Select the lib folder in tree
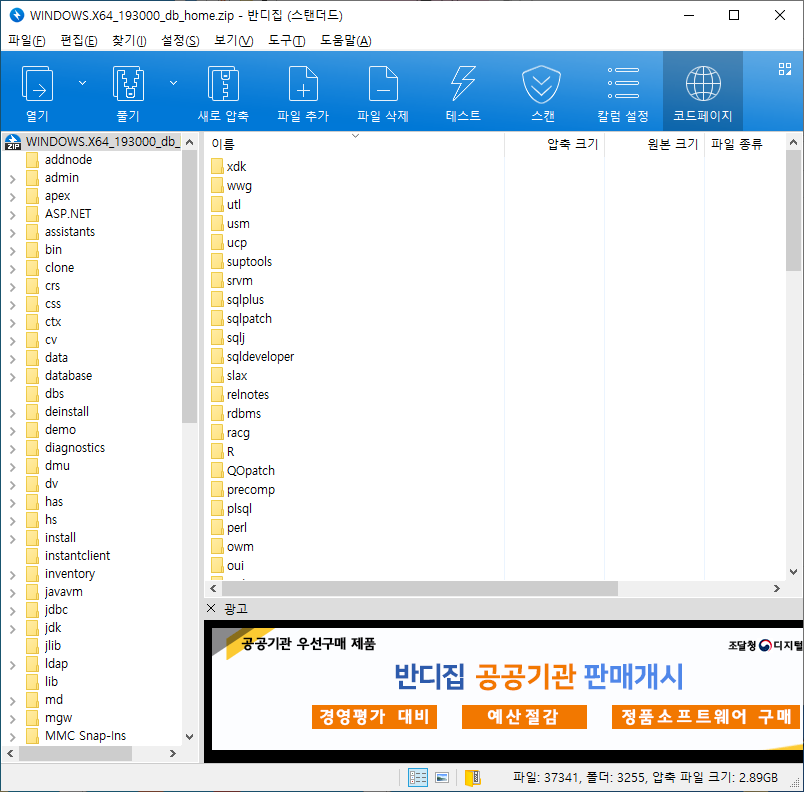804x792 pixels. 51,681
